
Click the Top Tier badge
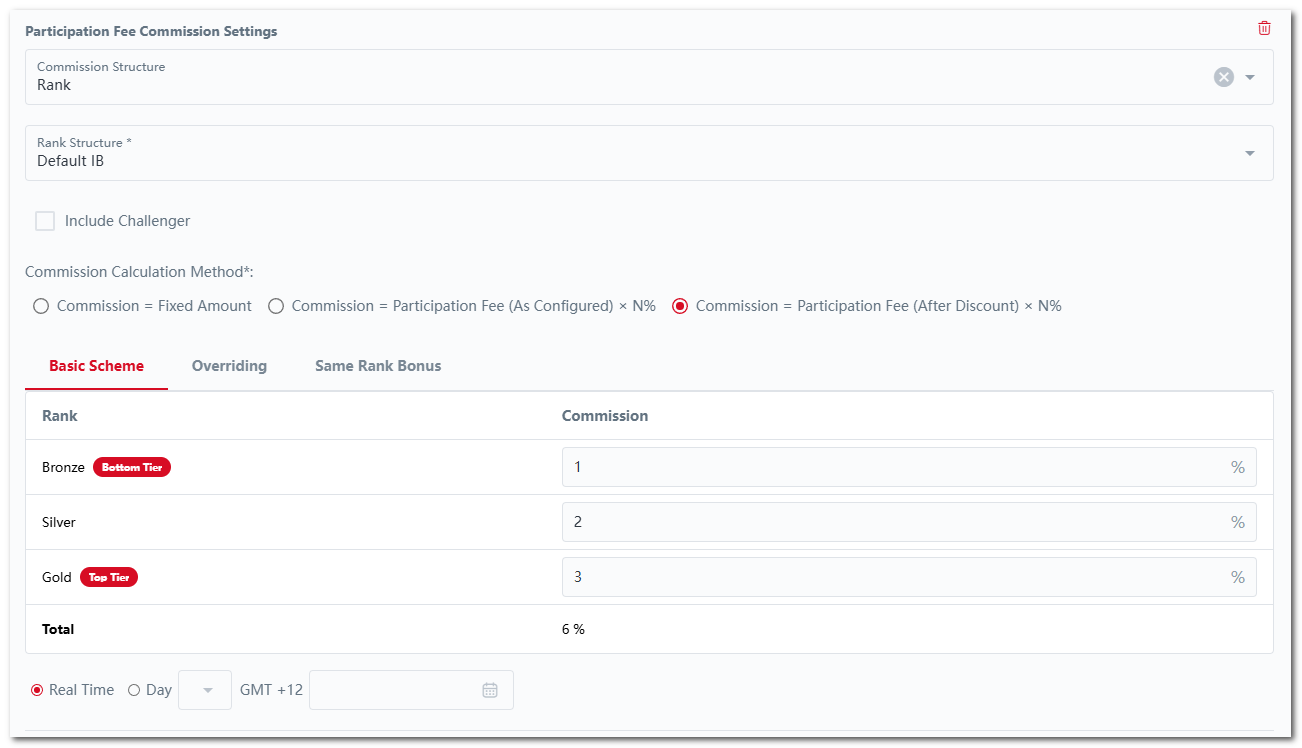tap(109, 577)
